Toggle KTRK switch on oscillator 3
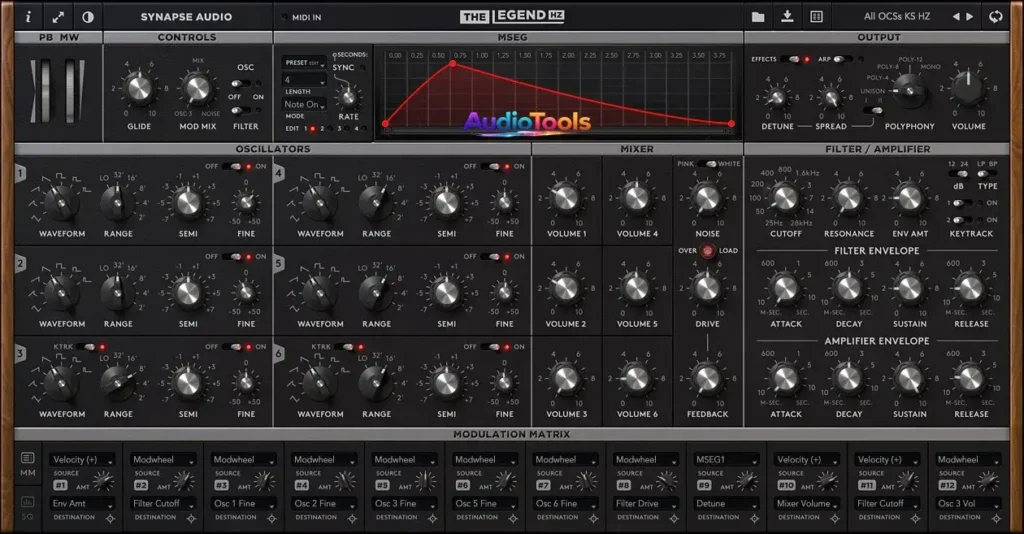1024x534 pixels. 85,347
